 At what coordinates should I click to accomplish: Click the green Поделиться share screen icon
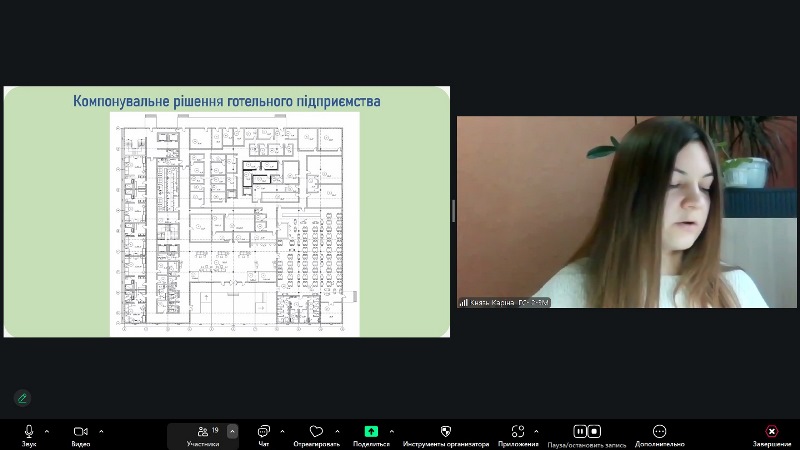pos(371,431)
